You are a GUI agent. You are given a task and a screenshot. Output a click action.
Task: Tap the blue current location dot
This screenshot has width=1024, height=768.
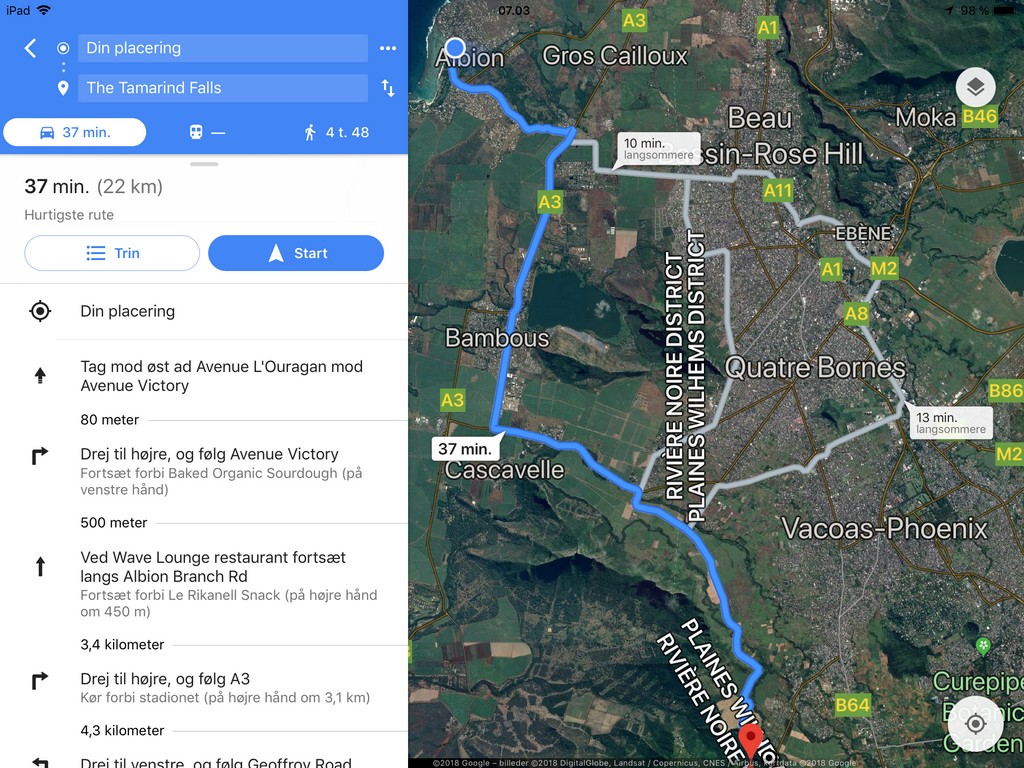tap(455, 48)
